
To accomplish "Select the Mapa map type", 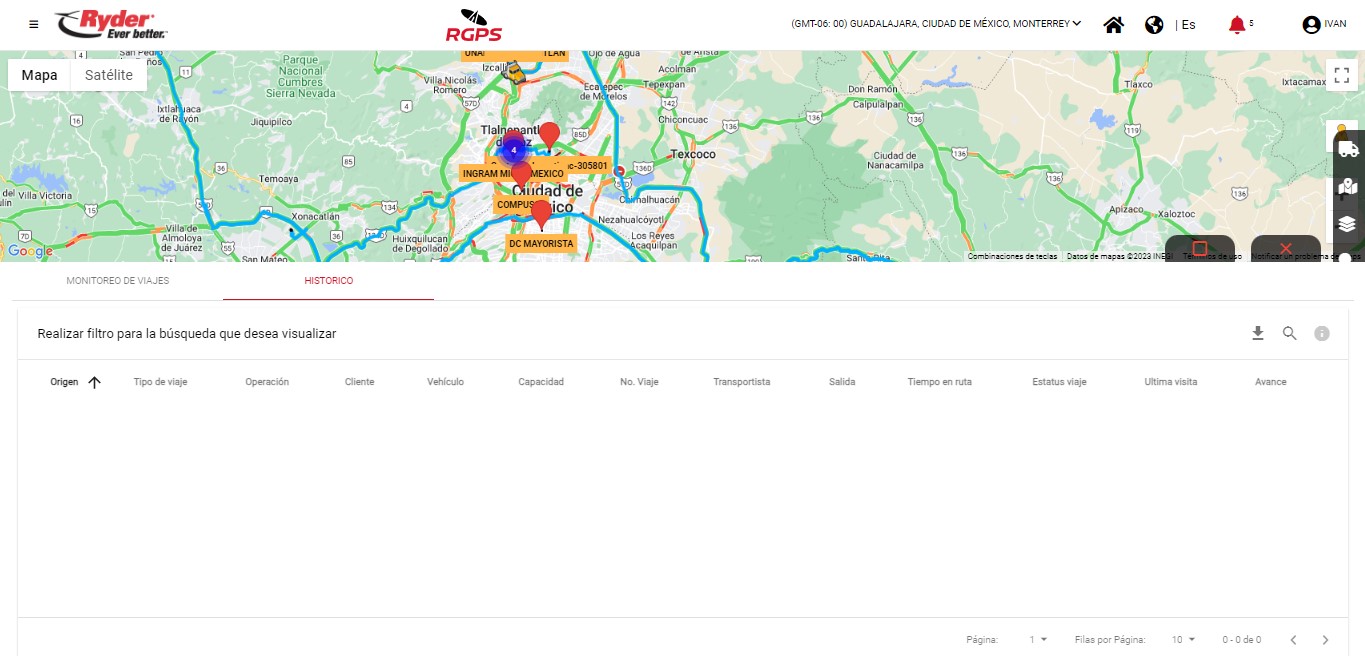I will pyautogui.click(x=40, y=75).
